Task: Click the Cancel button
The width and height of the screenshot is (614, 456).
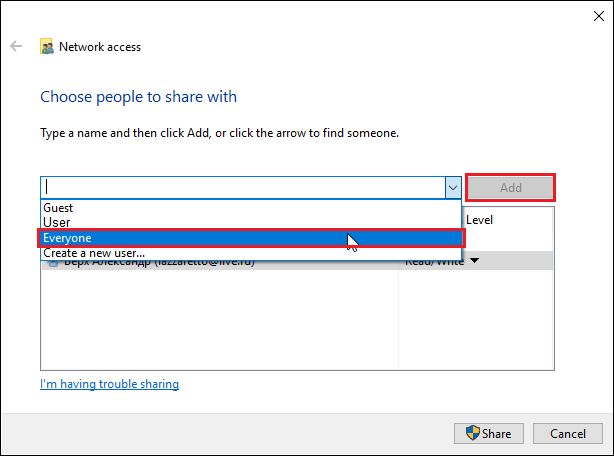Action: click(x=567, y=433)
